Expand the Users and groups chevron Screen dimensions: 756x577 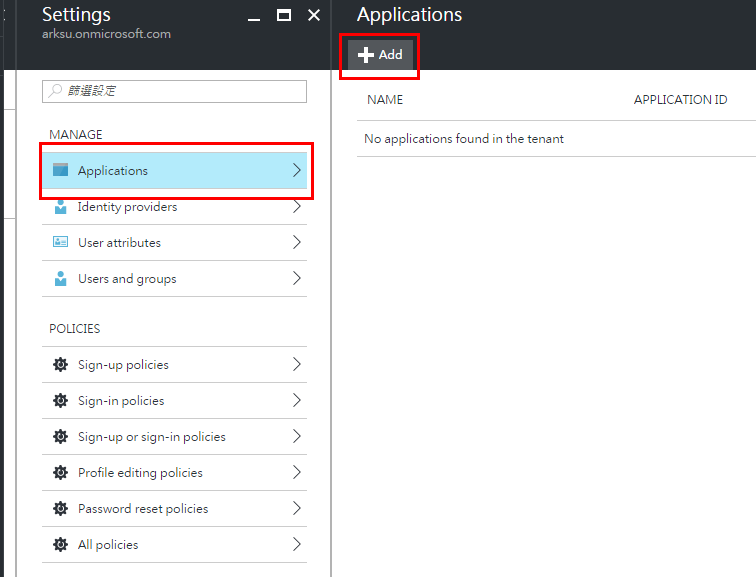tap(296, 279)
